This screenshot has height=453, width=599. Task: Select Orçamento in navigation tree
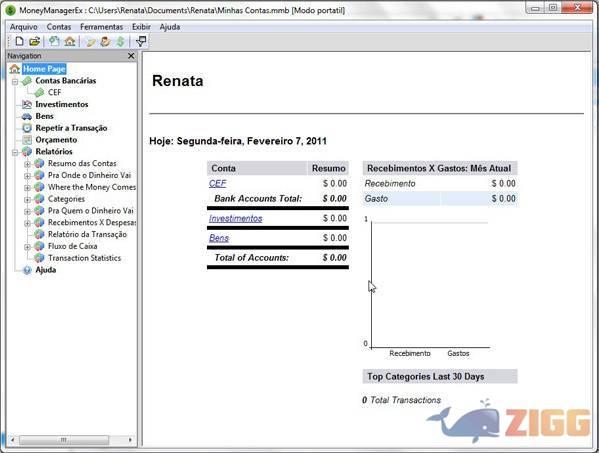(56, 140)
